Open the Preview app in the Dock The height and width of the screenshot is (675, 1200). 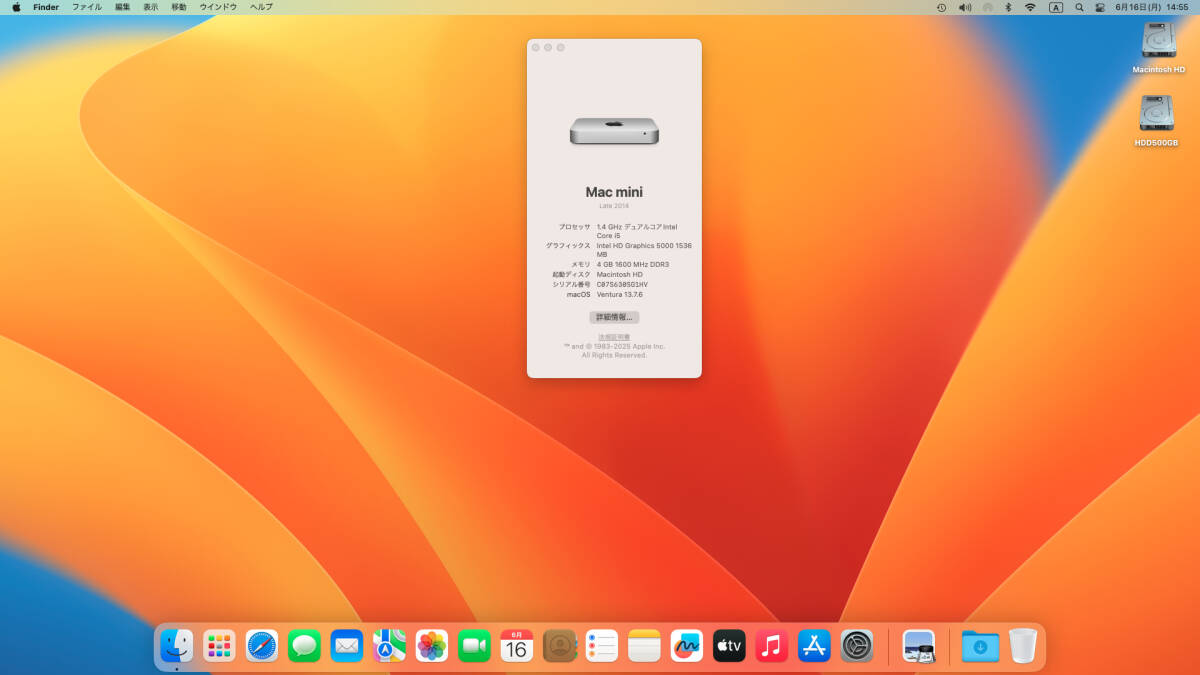point(919,646)
